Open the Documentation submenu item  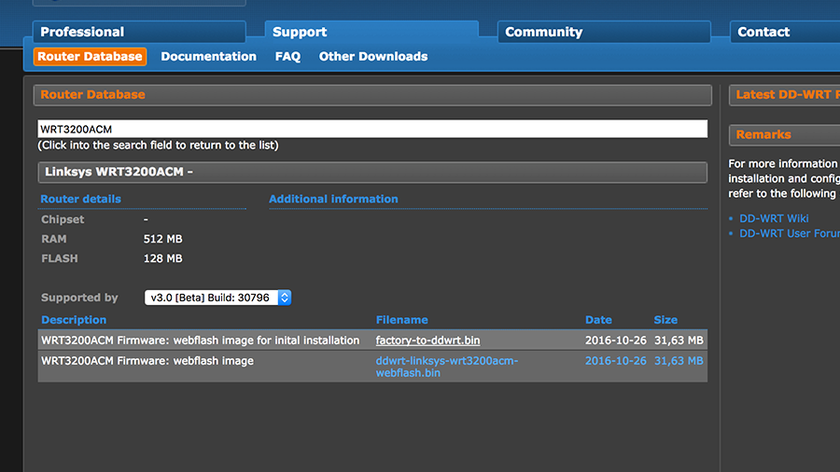coord(208,57)
